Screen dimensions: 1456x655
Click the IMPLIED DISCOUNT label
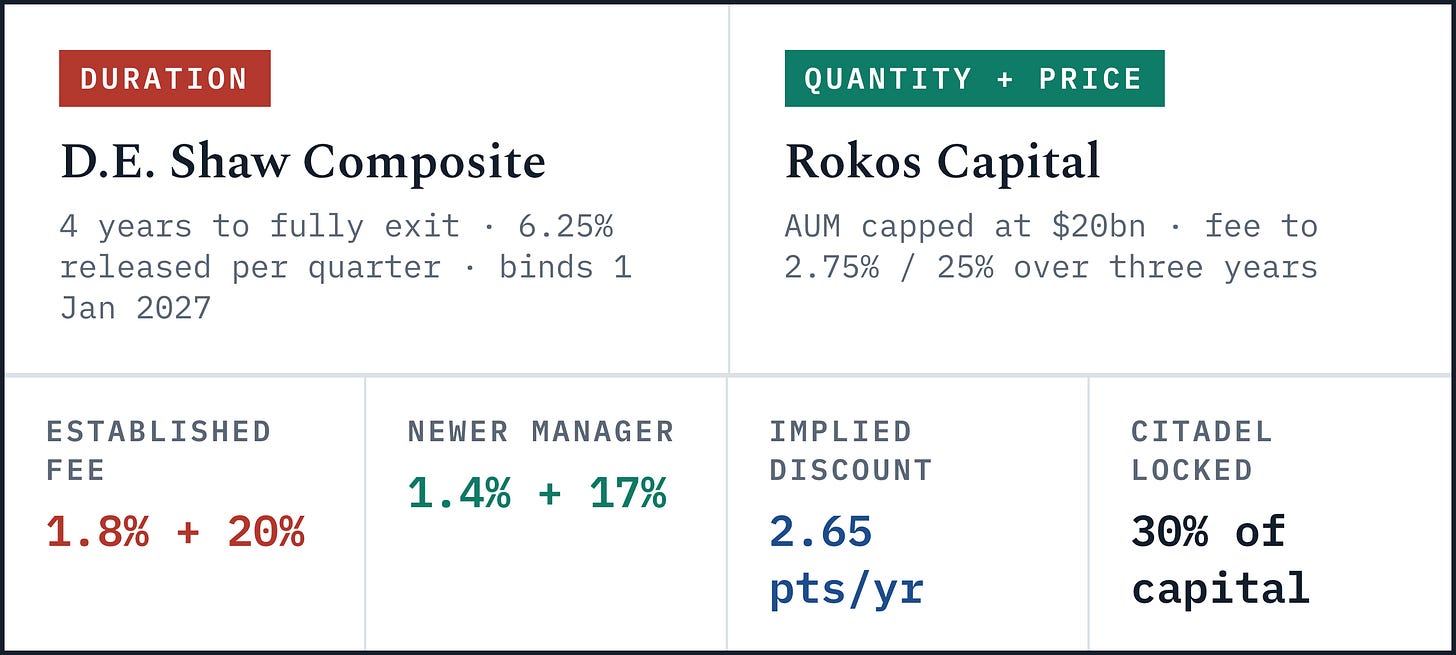(851, 450)
